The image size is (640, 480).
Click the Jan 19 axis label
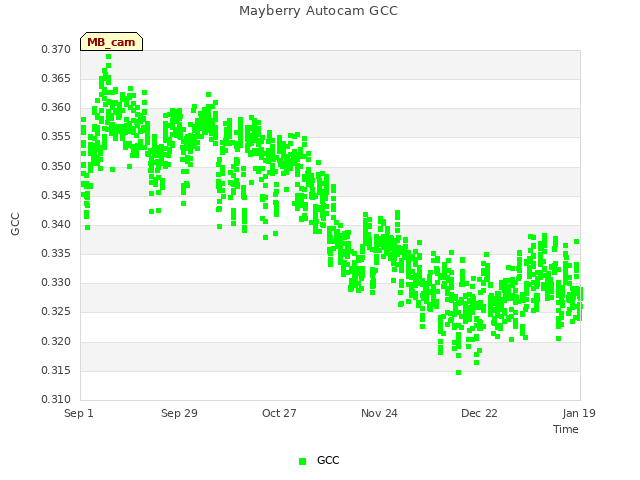pyautogui.click(x=579, y=413)
